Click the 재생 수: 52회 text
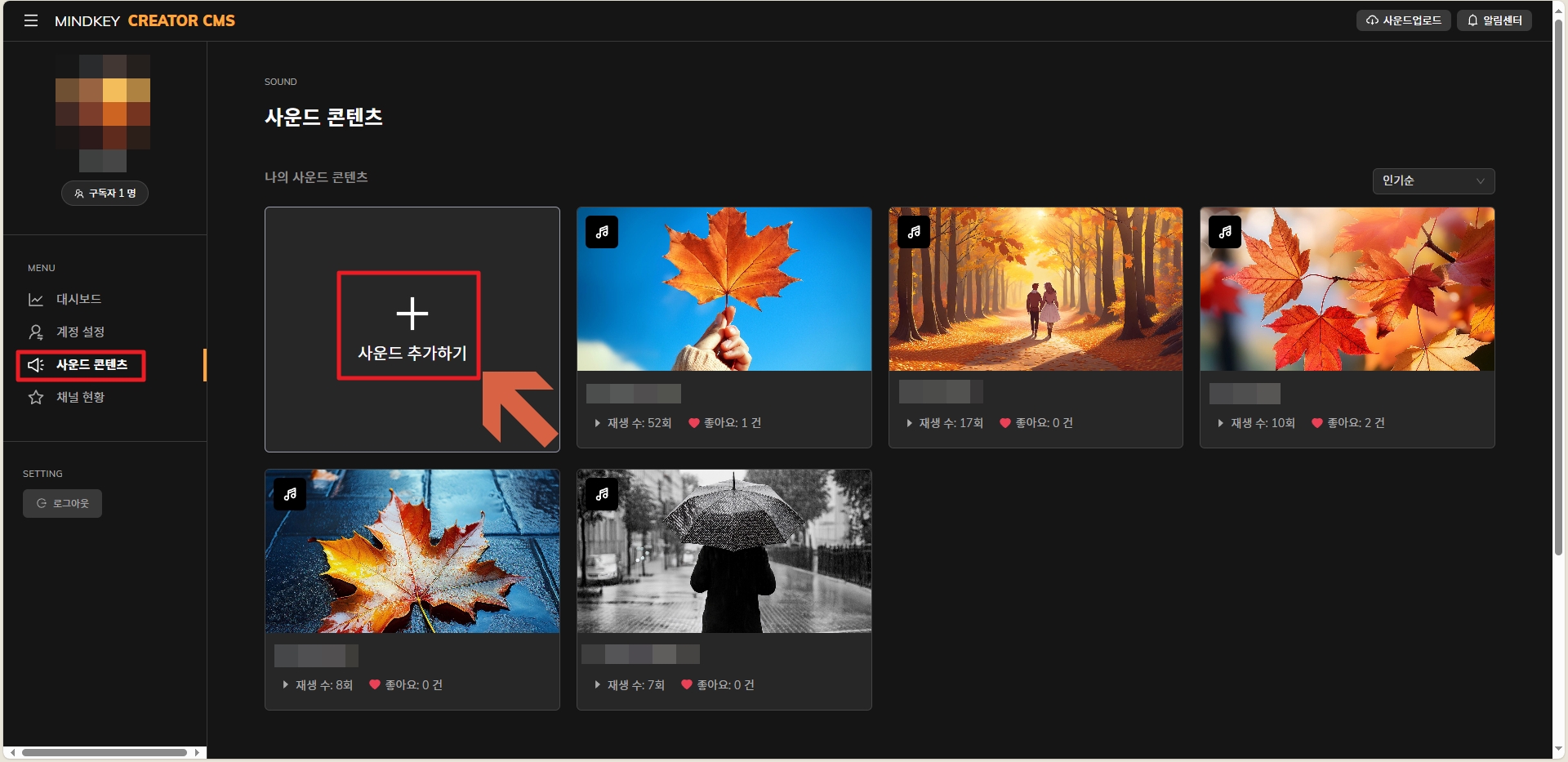1568x762 pixels. (639, 423)
